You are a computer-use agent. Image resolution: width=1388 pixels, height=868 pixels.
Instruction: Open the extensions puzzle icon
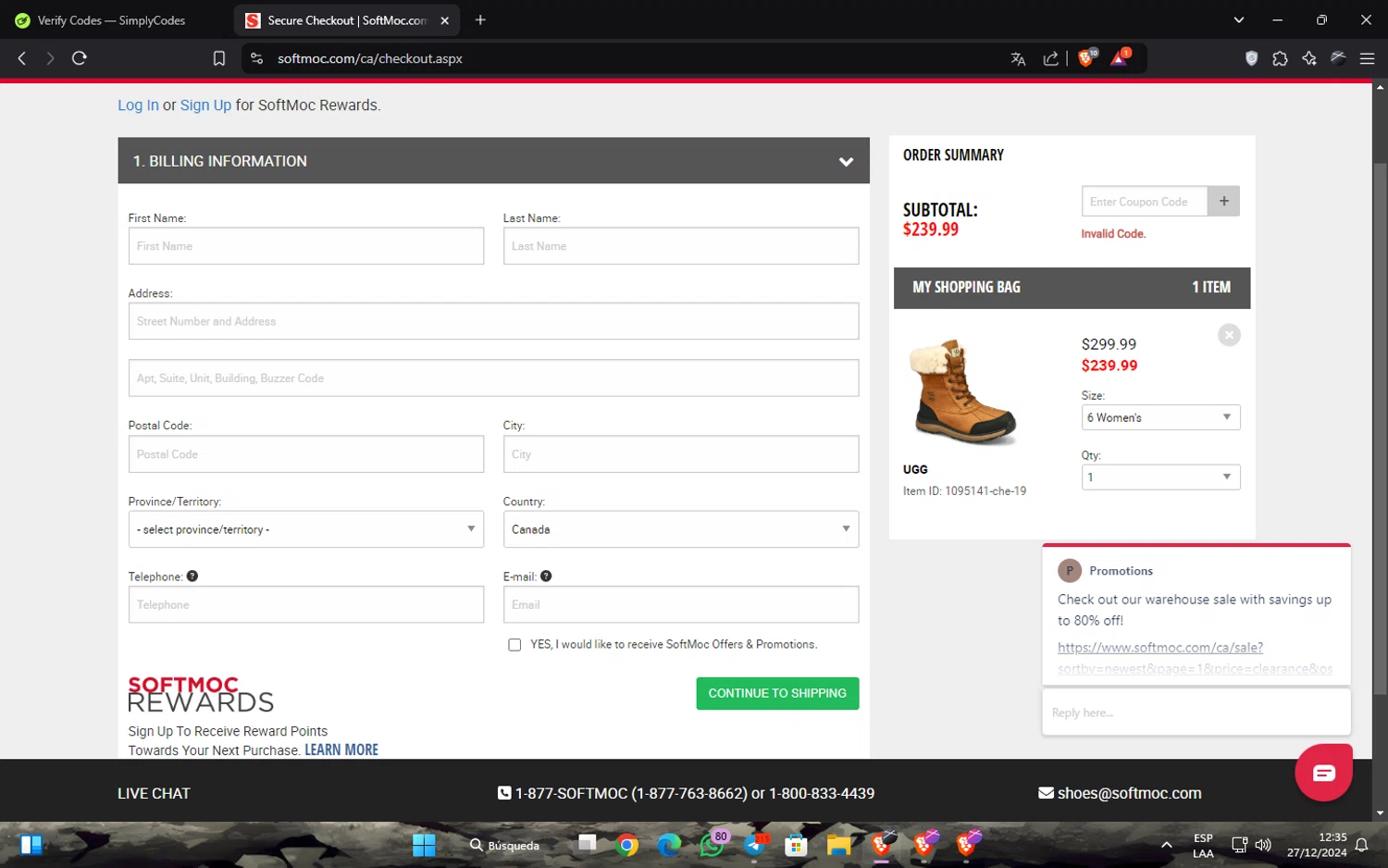click(x=1280, y=58)
